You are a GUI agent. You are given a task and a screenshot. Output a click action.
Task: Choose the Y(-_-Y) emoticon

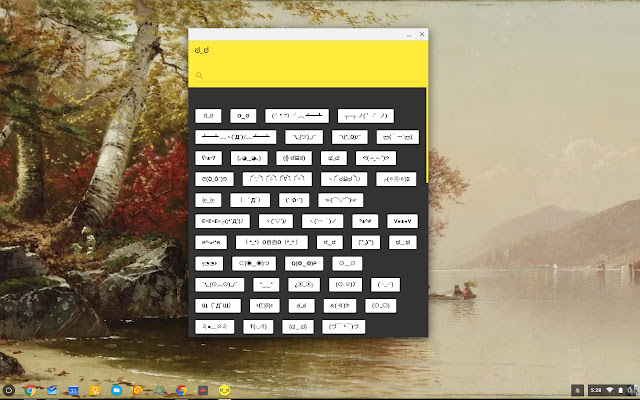[258, 327]
